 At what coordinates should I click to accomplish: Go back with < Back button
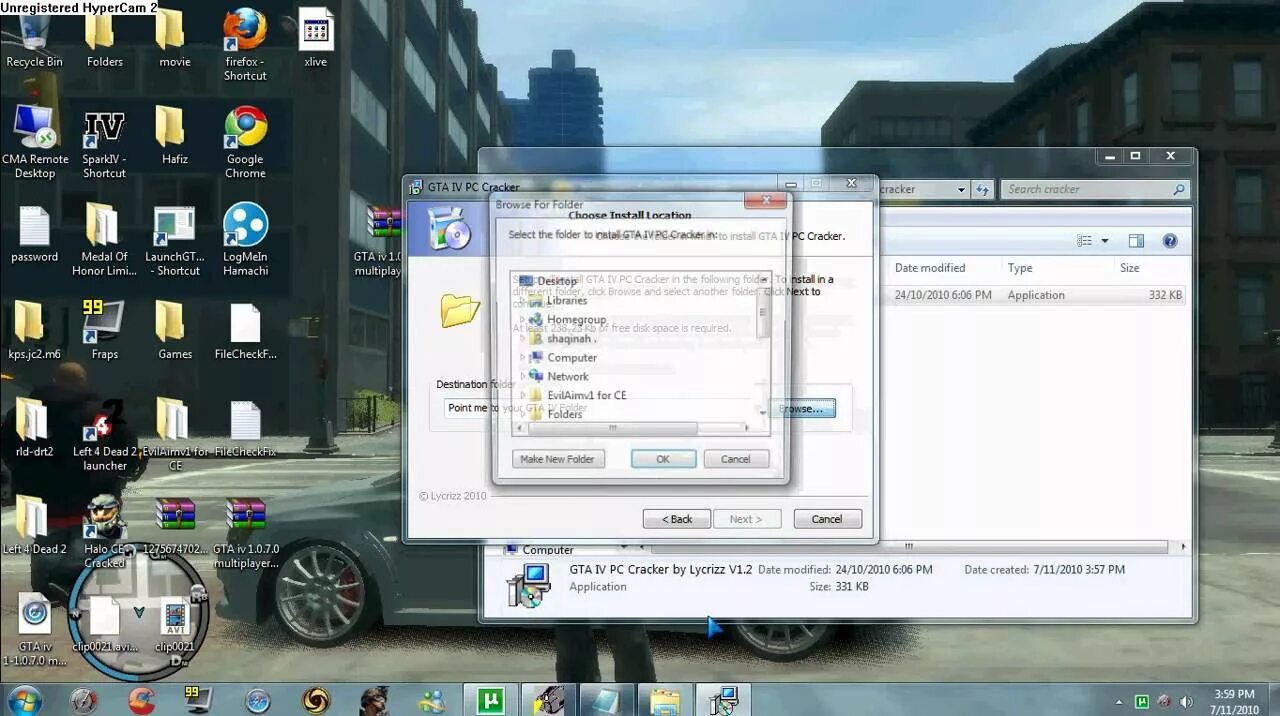677,519
